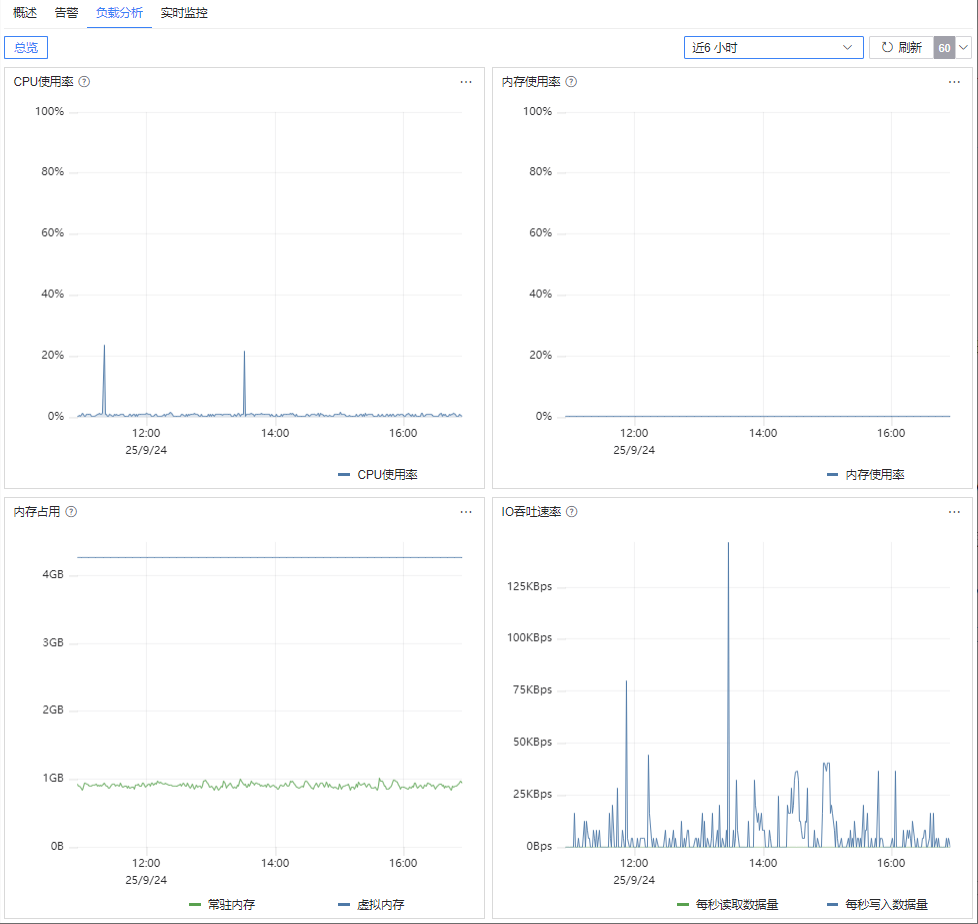Click the 内存使用率 panel title
The width and height of the screenshot is (978, 924).
(531, 82)
